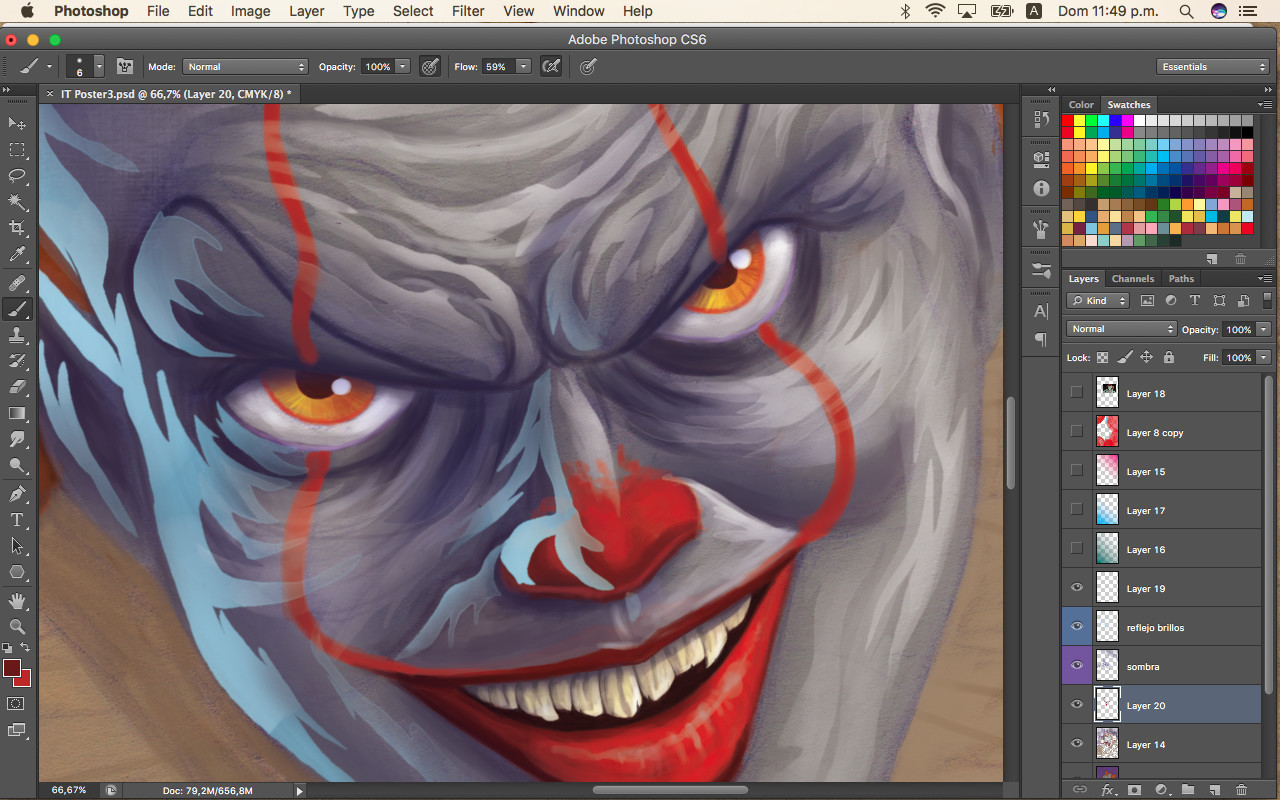Open the brush Mode dropdown
Viewport: 1280px width, 800px height.
[x=245, y=67]
